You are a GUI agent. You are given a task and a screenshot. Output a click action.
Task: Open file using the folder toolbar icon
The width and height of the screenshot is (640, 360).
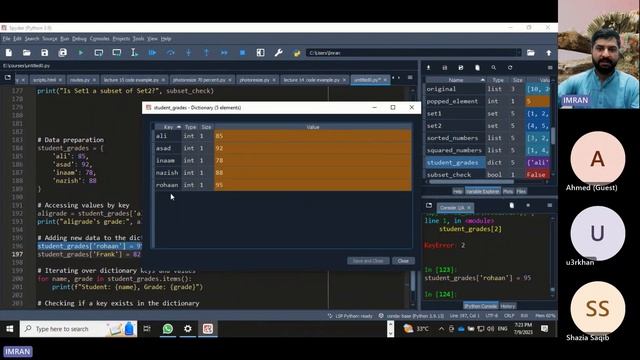pyautogui.click(x=27, y=53)
